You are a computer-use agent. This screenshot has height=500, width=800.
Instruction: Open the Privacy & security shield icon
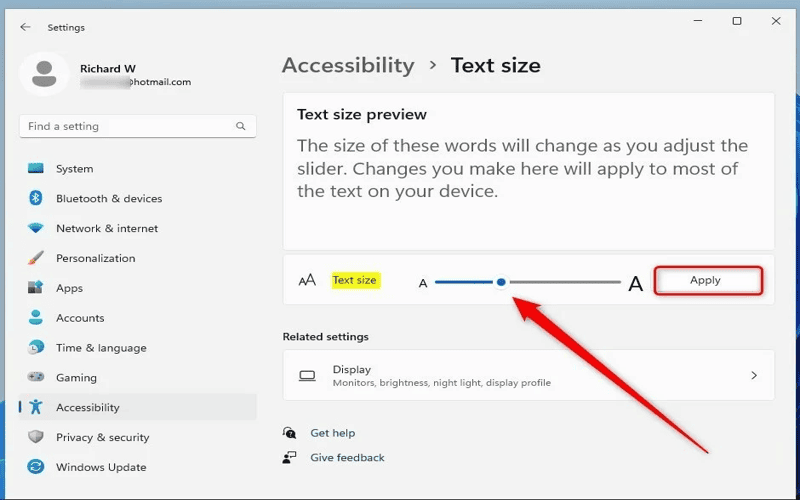point(36,437)
